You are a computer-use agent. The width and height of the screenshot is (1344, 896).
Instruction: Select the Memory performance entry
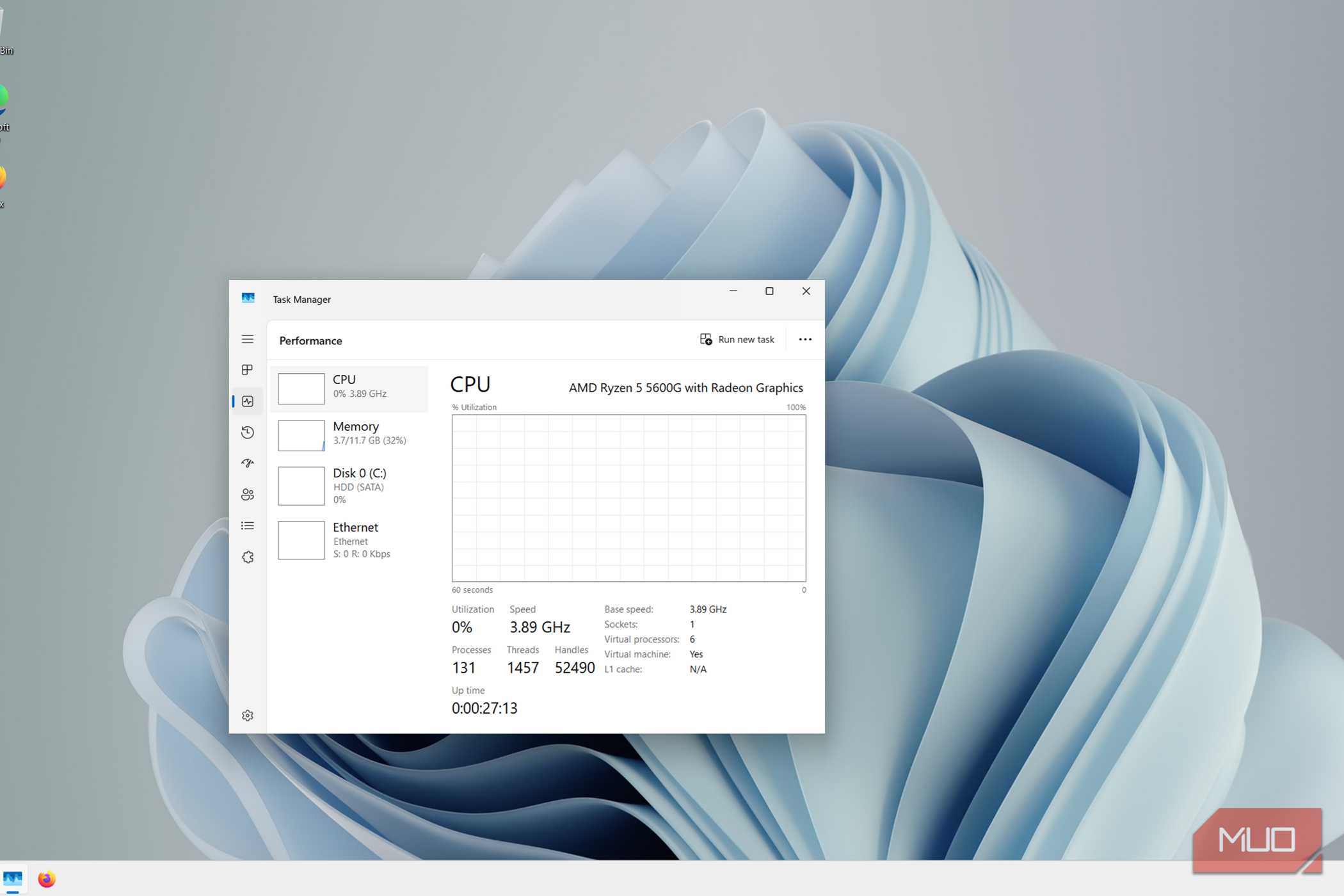349,435
